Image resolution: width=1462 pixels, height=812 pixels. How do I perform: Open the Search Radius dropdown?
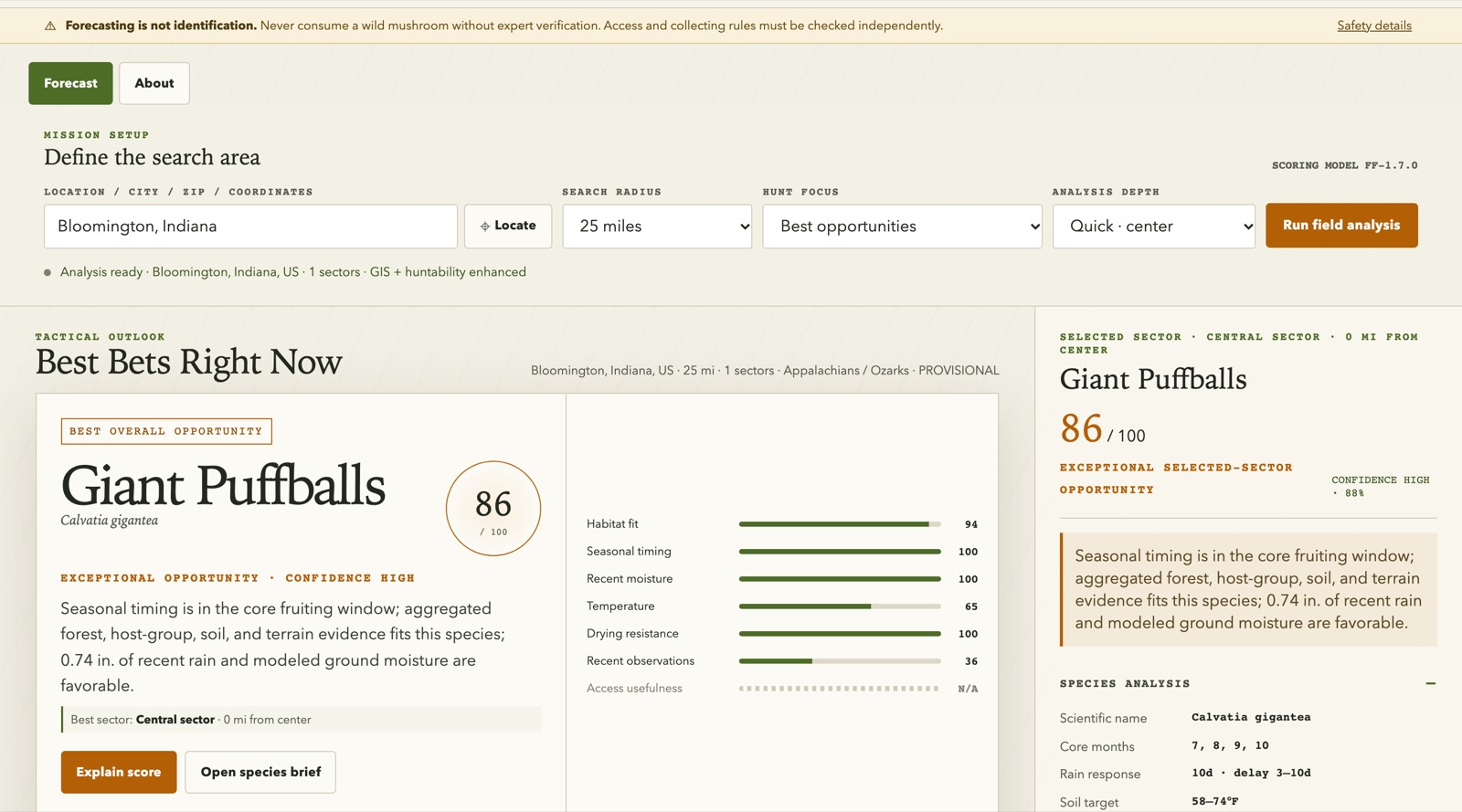point(657,227)
